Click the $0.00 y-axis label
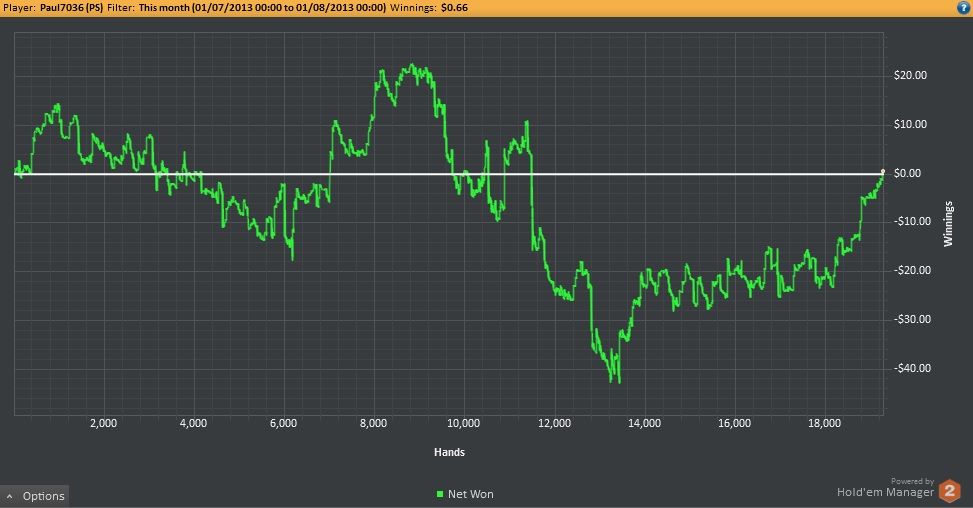 tap(907, 173)
